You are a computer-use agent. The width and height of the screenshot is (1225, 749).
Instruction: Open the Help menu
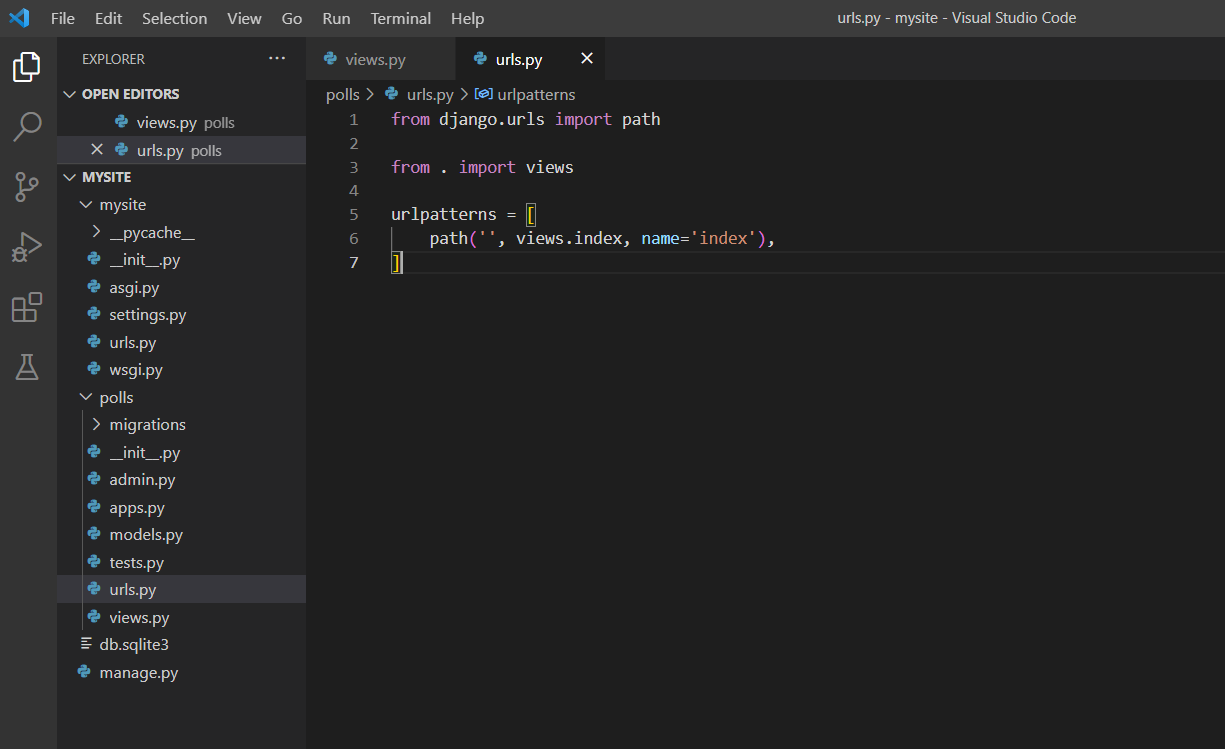pos(468,18)
